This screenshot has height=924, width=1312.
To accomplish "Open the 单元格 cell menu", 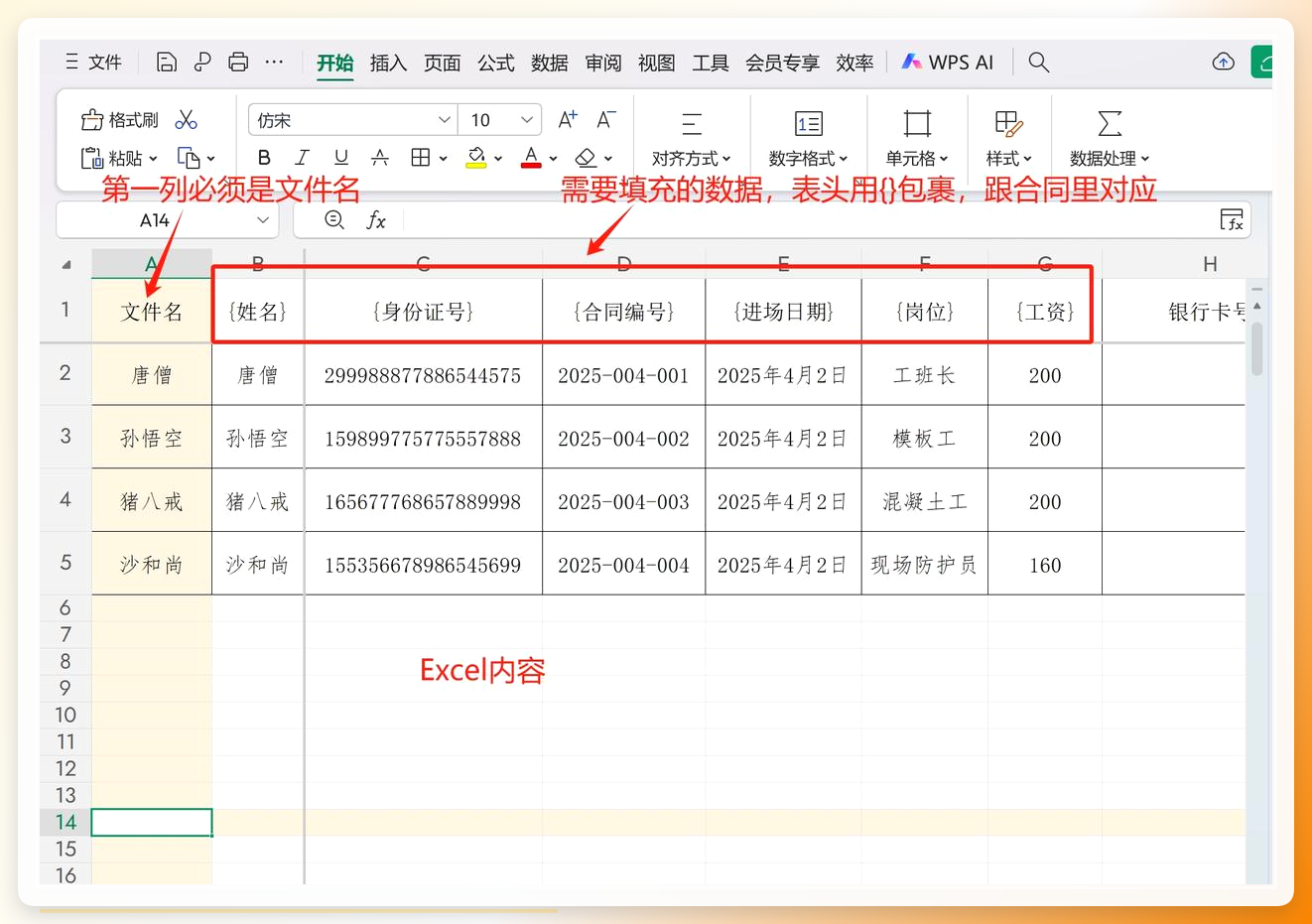I will [x=917, y=138].
